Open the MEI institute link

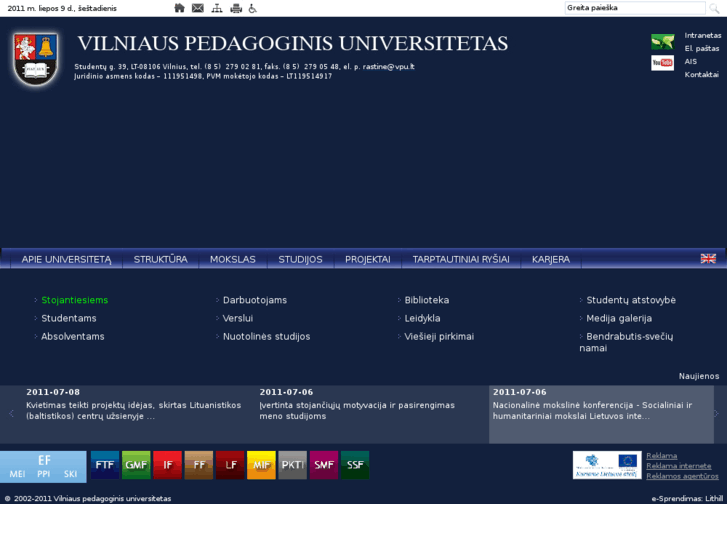[18, 474]
